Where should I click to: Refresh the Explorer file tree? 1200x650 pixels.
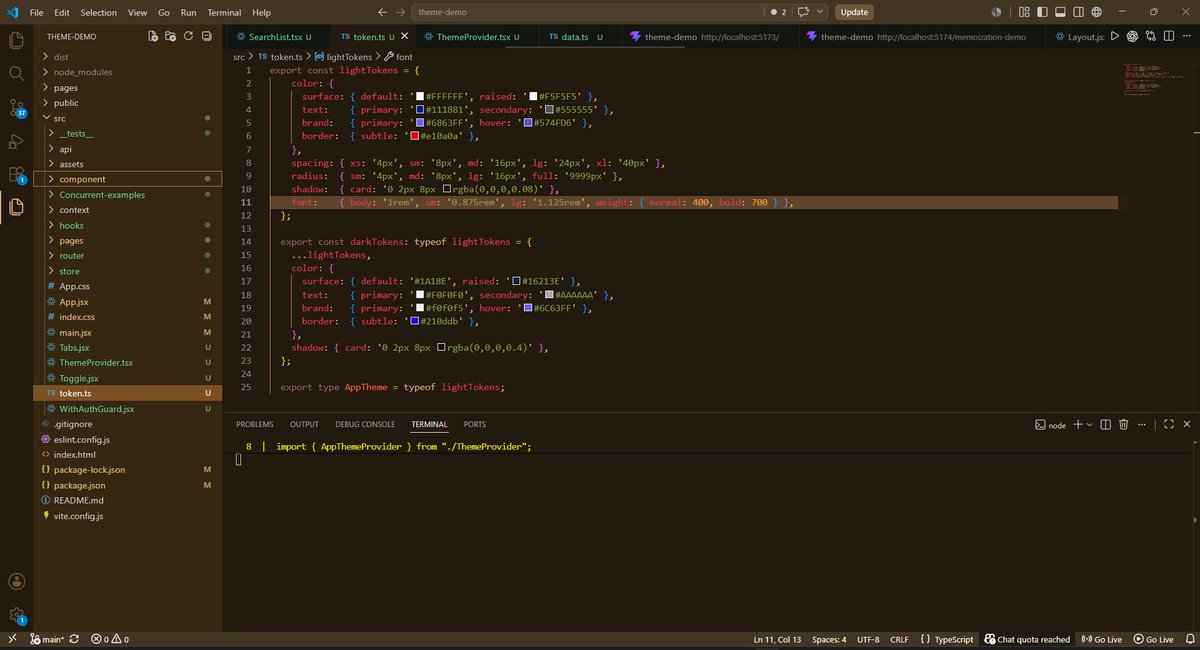point(188,36)
